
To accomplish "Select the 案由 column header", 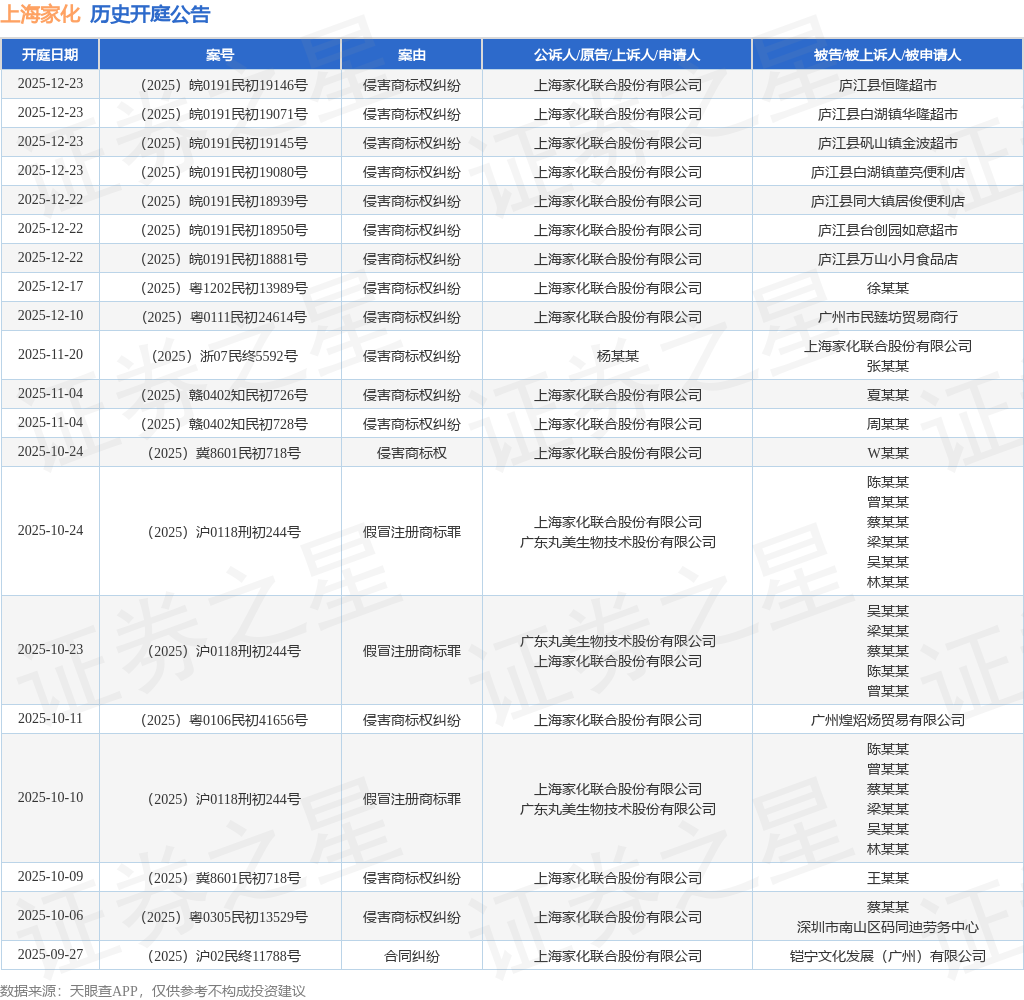I will [412, 55].
